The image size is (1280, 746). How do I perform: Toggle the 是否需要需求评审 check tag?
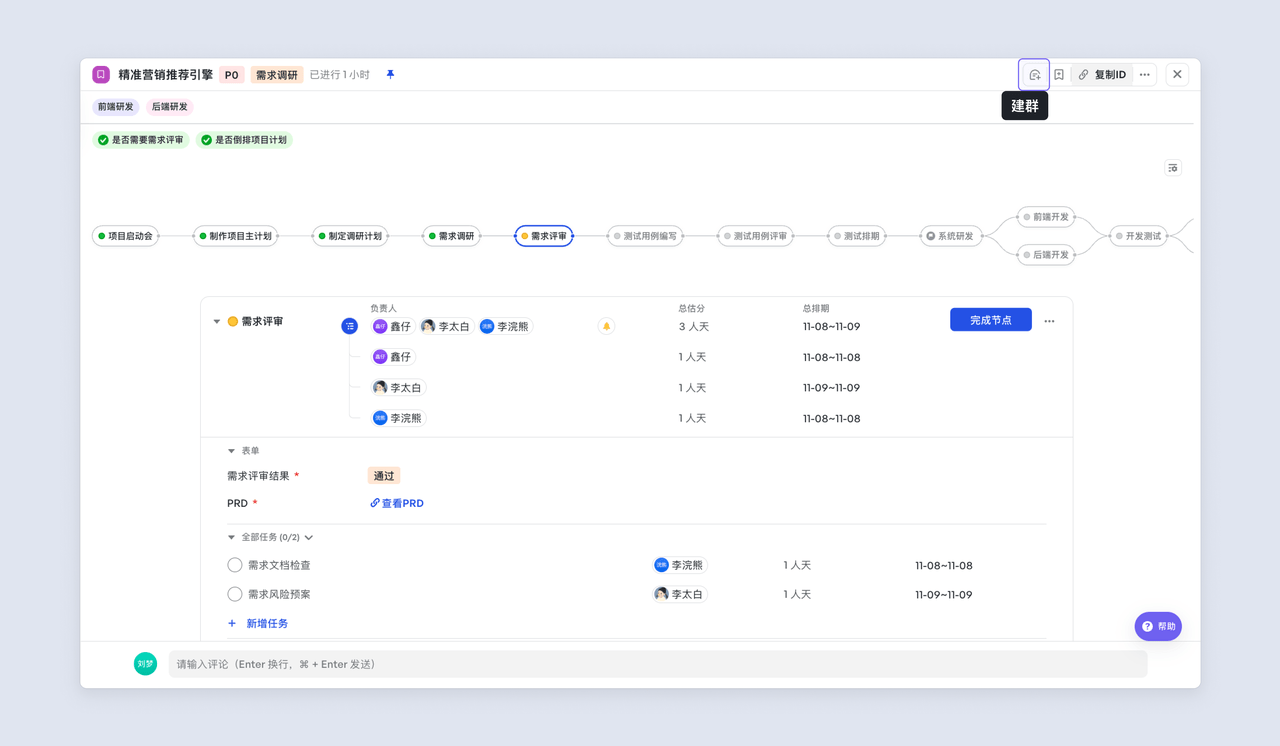tap(141, 140)
